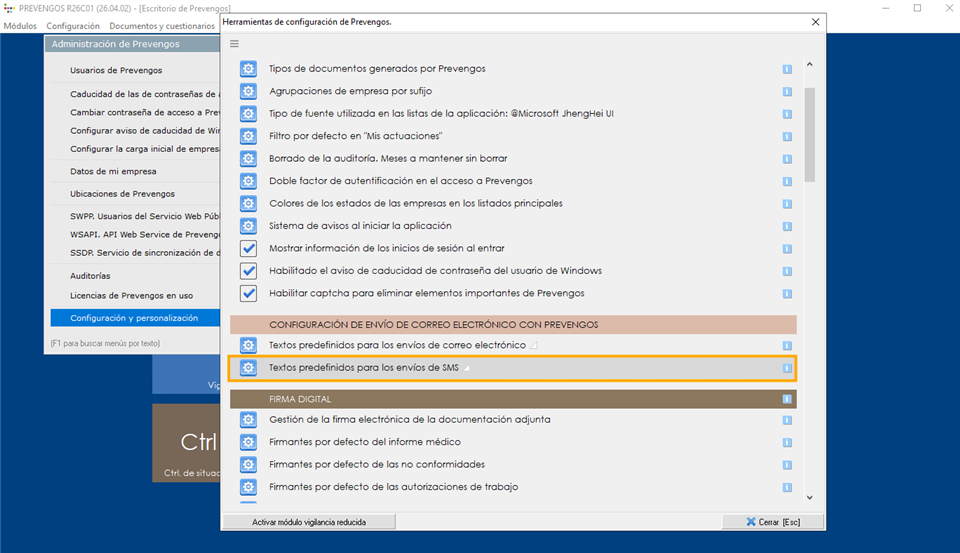Click gear next to Filtro por defecto
This screenshot has height=553, width=960.
[248, 136]
